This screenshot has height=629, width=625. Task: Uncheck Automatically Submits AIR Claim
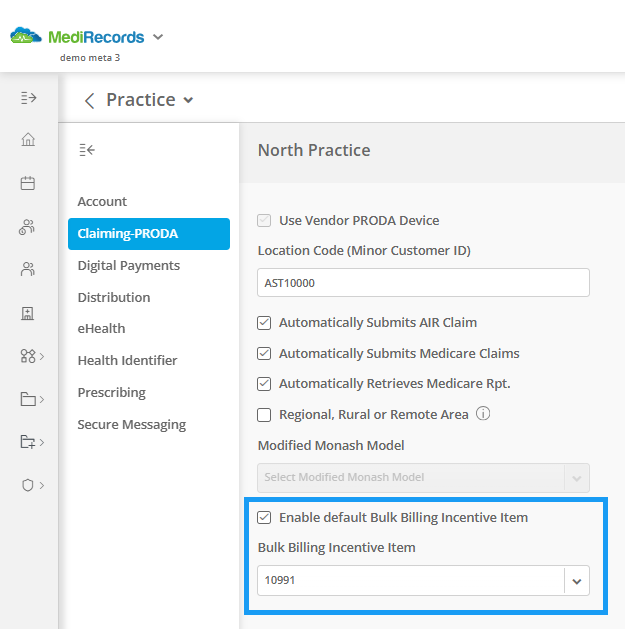point(264,323)
